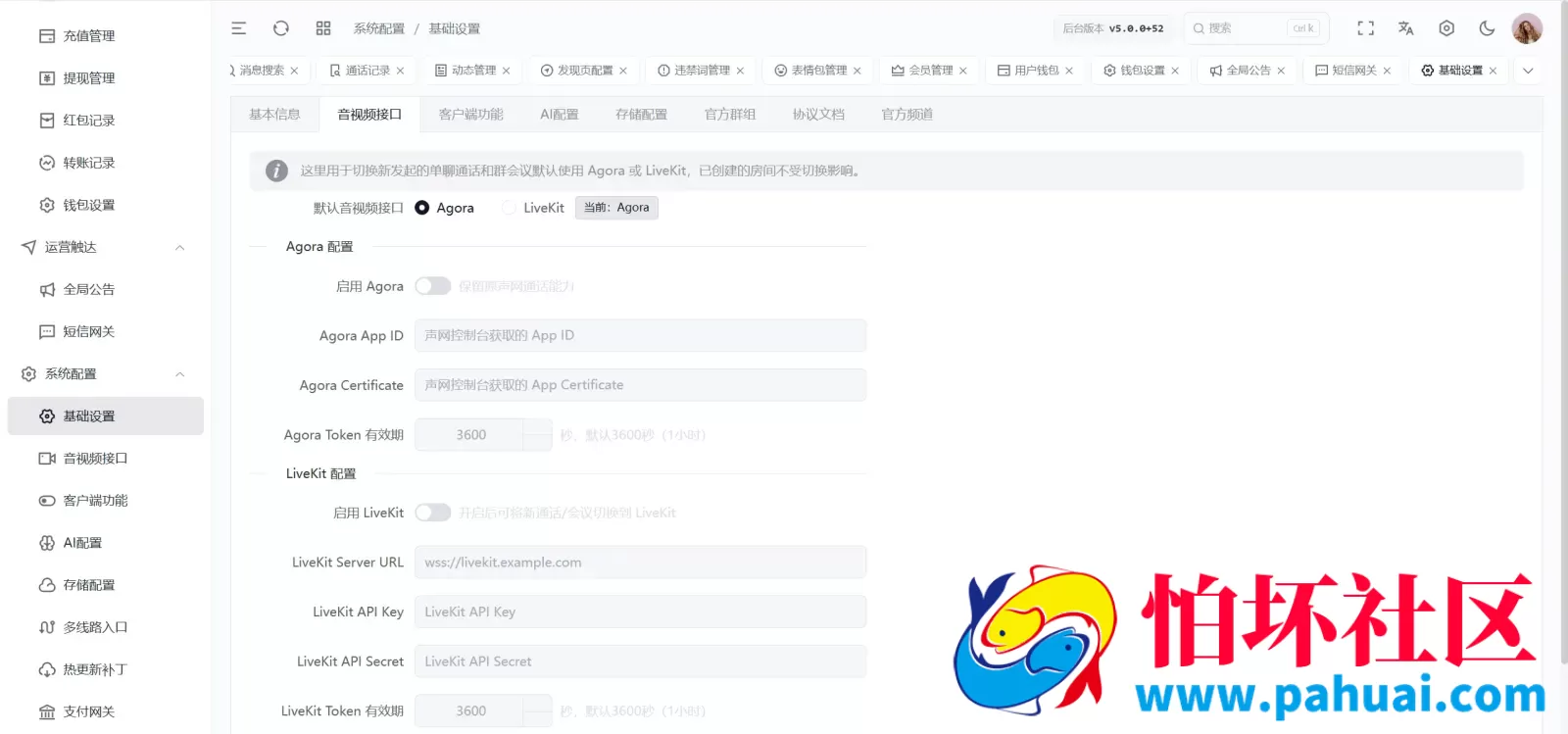Close the 基础设置 page tab
Screen dimensions: 1568x734
[x=1493, y=71]
